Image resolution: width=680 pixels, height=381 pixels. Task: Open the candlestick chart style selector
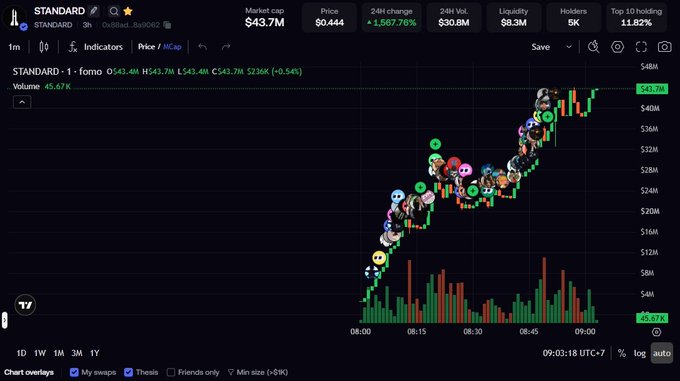point(44,47)
